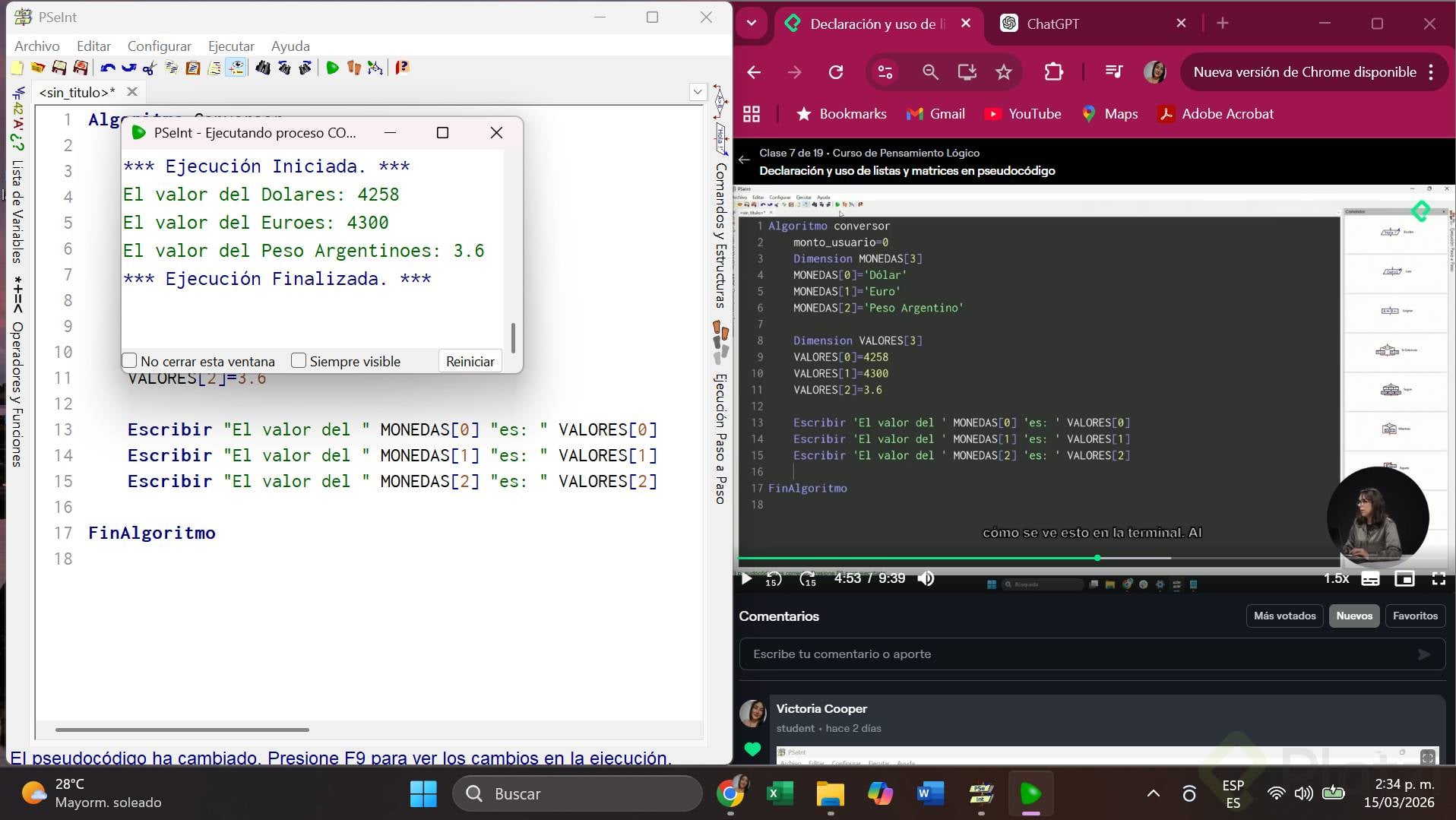1456x820 pixels.
Task: Open the binoculars search icon
Action: tap(262, 68)
